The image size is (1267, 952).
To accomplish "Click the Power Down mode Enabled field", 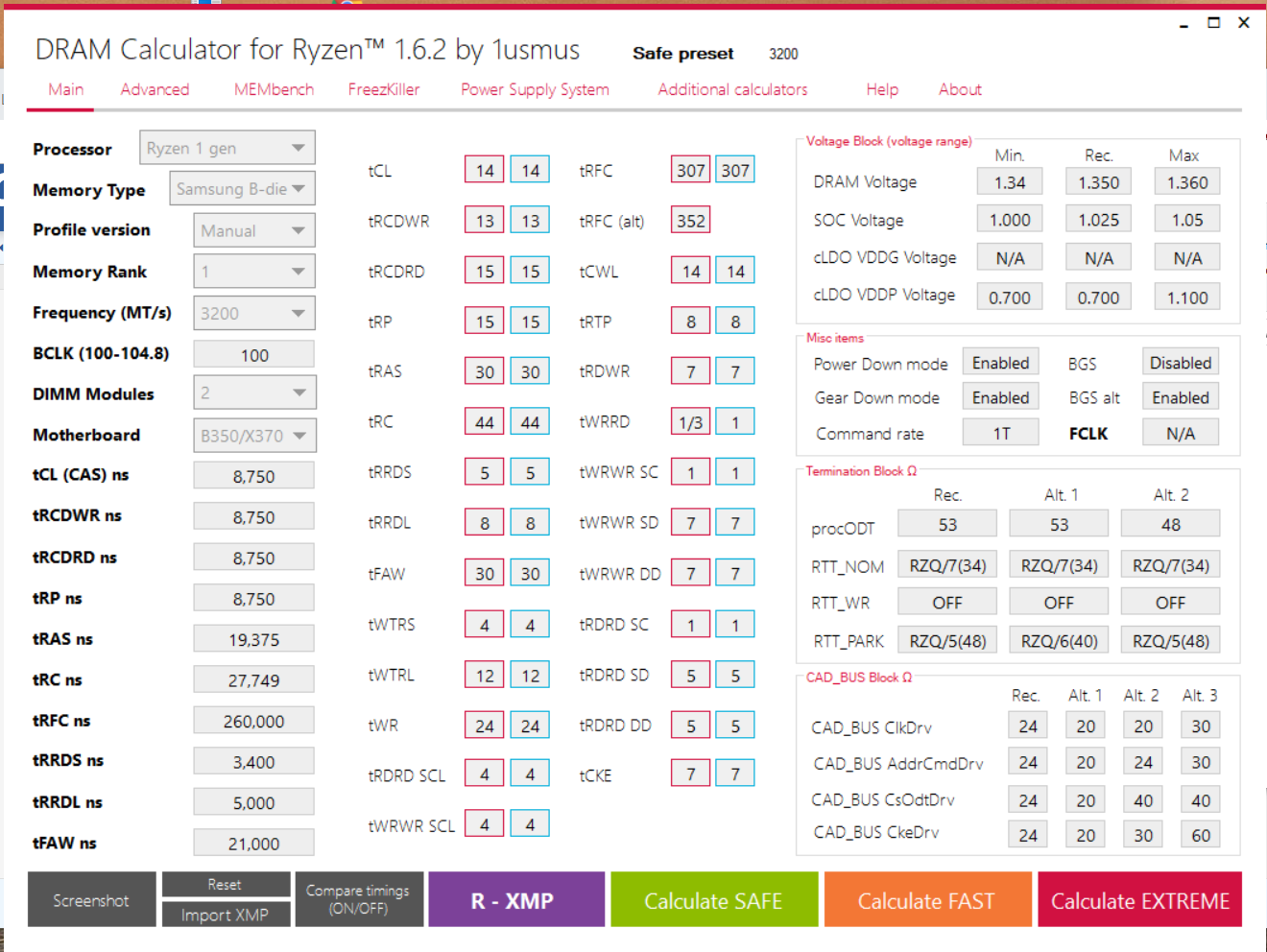I will (1000, 362).
